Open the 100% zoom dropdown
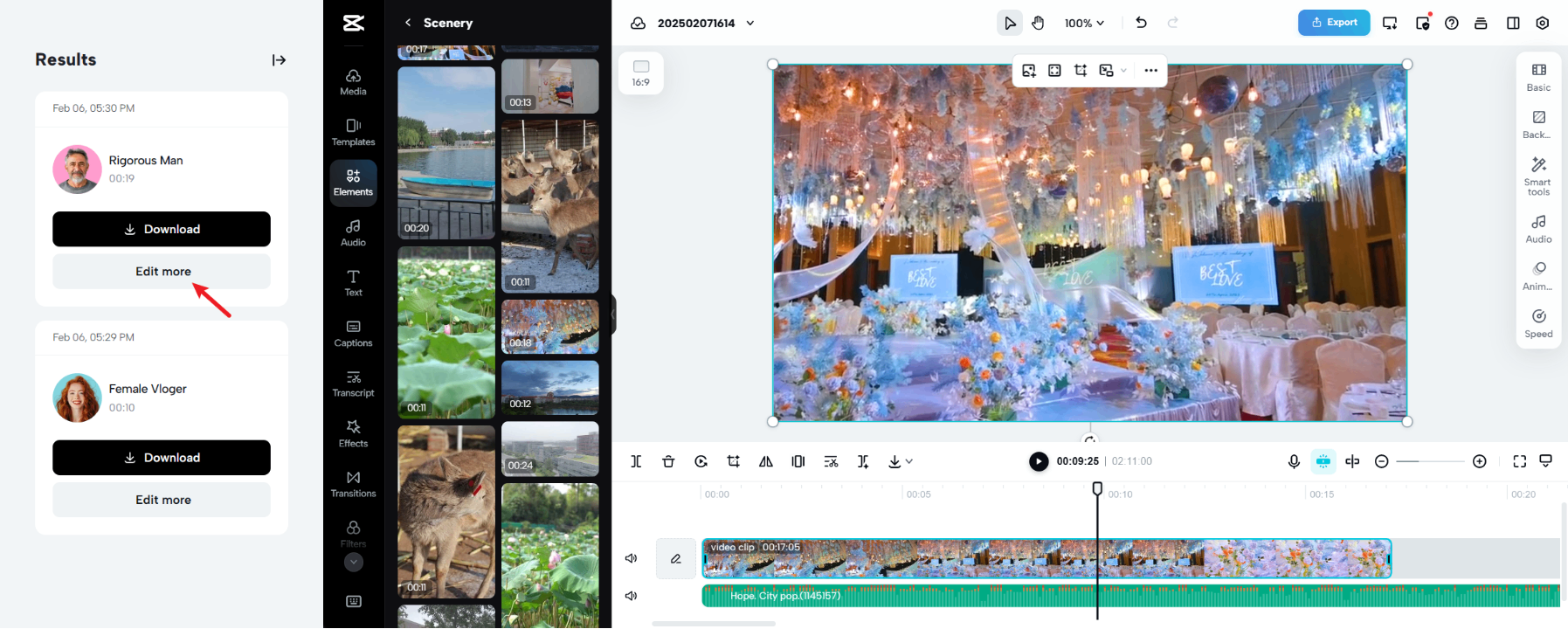Viewport: 1568px width, 629px height. [1084, 23]
